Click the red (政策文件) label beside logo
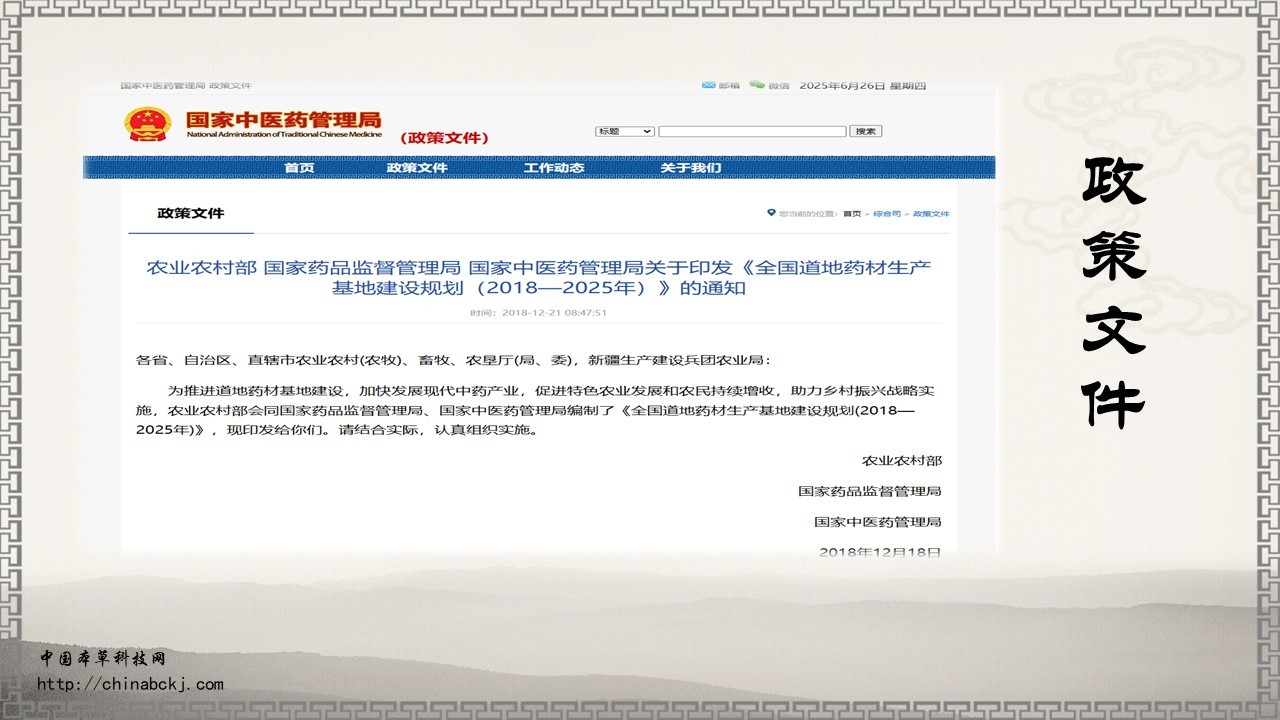Viewport: 1280px width, 720px height. [x=444, y=138]
